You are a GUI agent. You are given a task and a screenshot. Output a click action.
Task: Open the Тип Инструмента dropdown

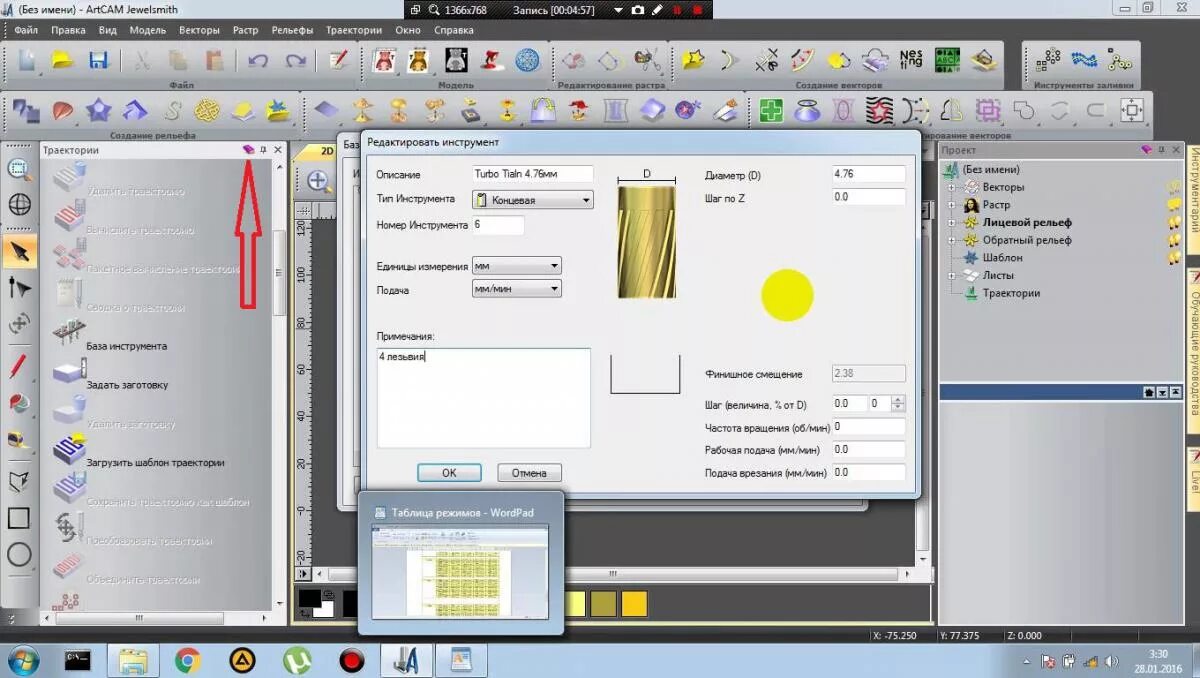pyautogui.click(x=533, y=200)
